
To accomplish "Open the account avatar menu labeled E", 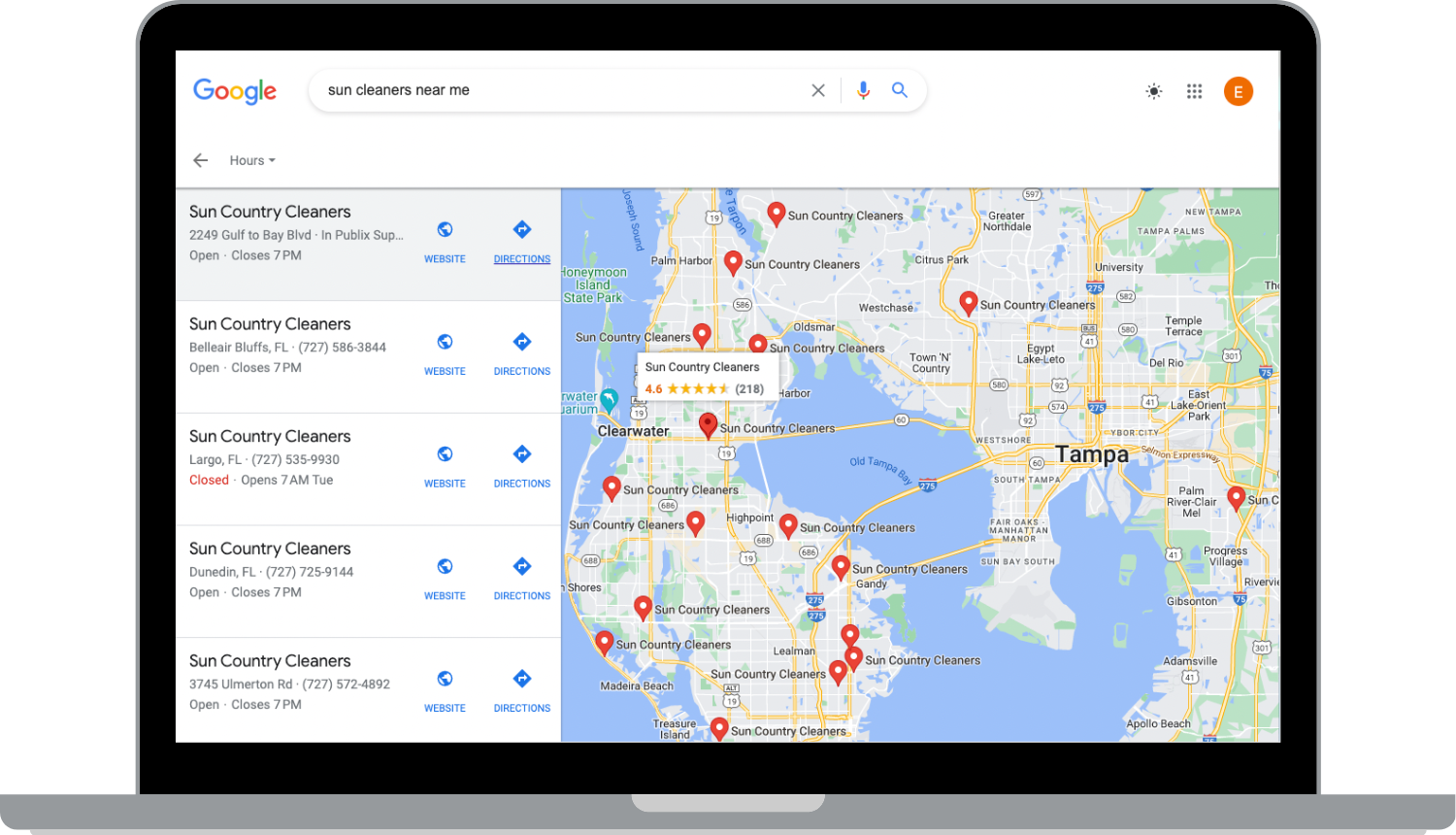I will coord(1239,90).
